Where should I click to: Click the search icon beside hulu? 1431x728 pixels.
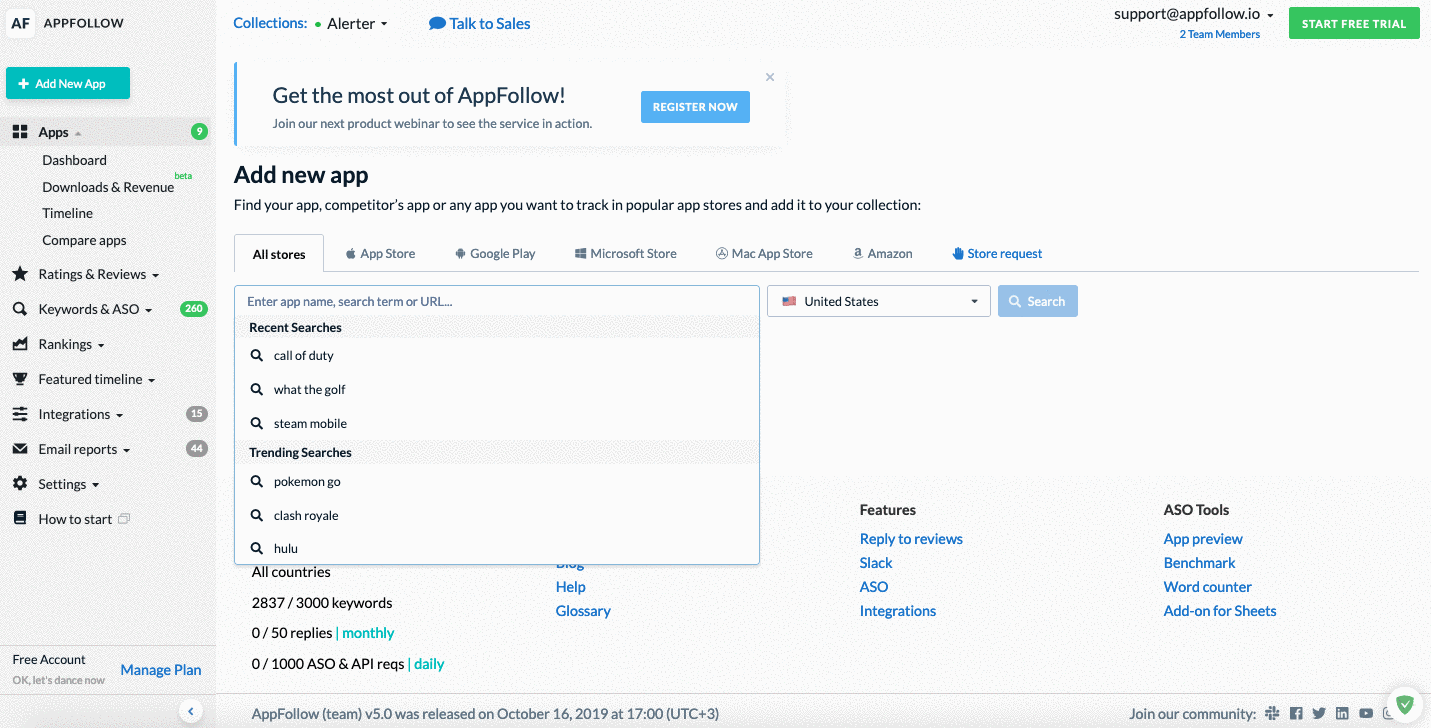(257, 548)
